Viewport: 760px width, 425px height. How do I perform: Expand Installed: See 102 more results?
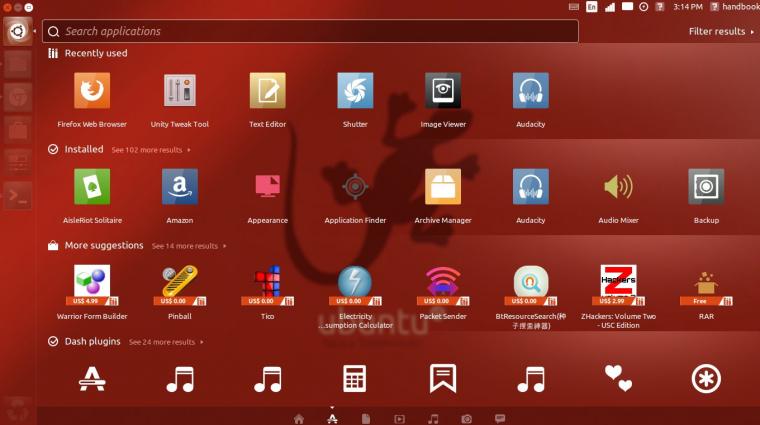(151, 150)
